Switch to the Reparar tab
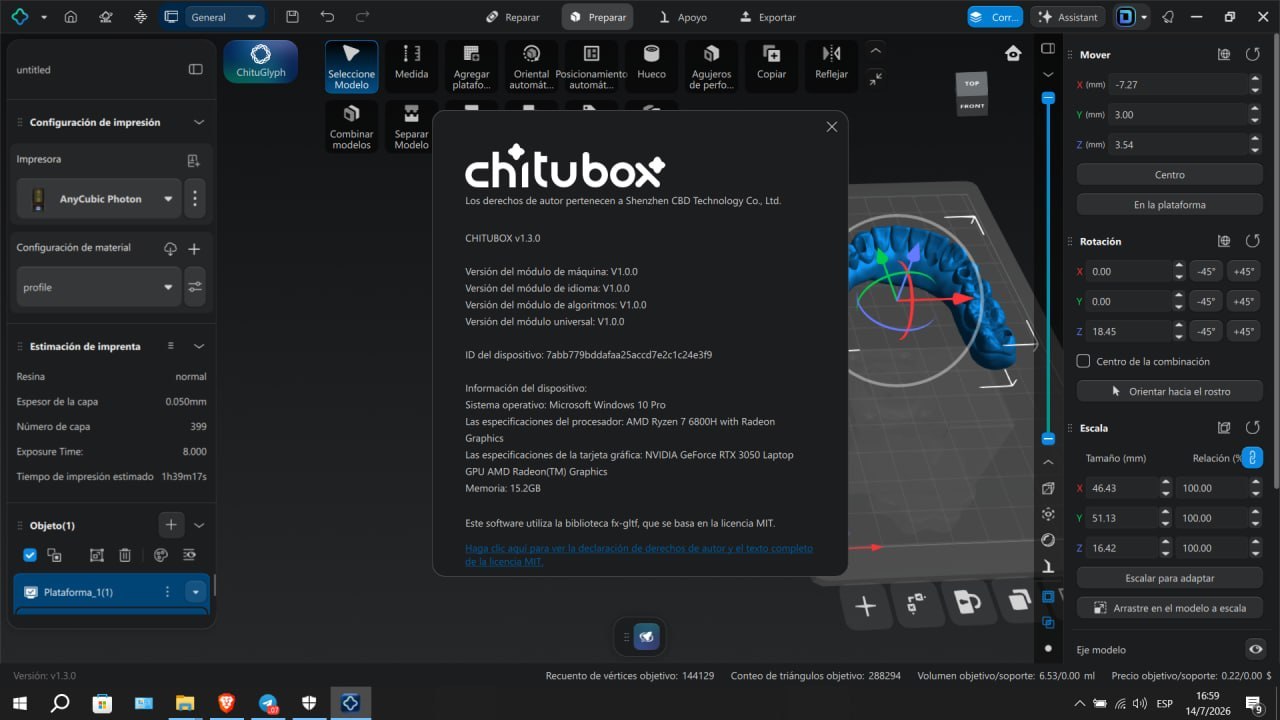 pos(512,17)
